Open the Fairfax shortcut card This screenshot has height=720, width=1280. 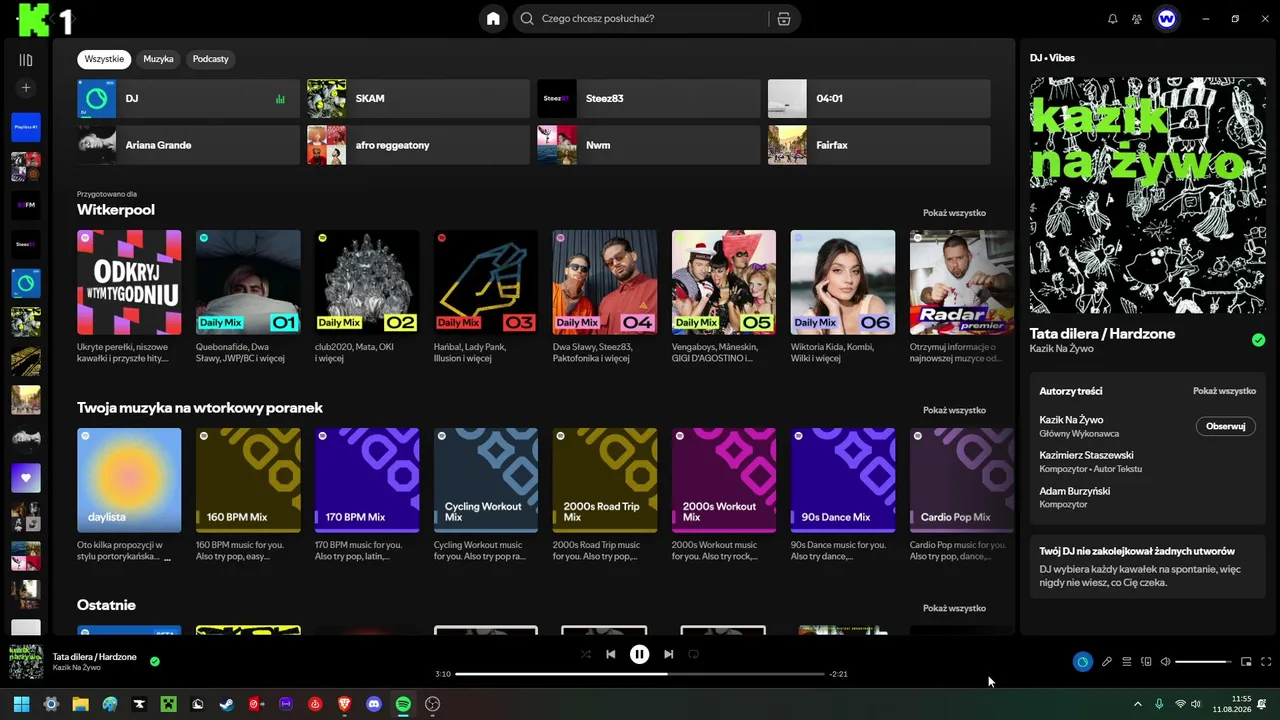click(x=879, y=145)
